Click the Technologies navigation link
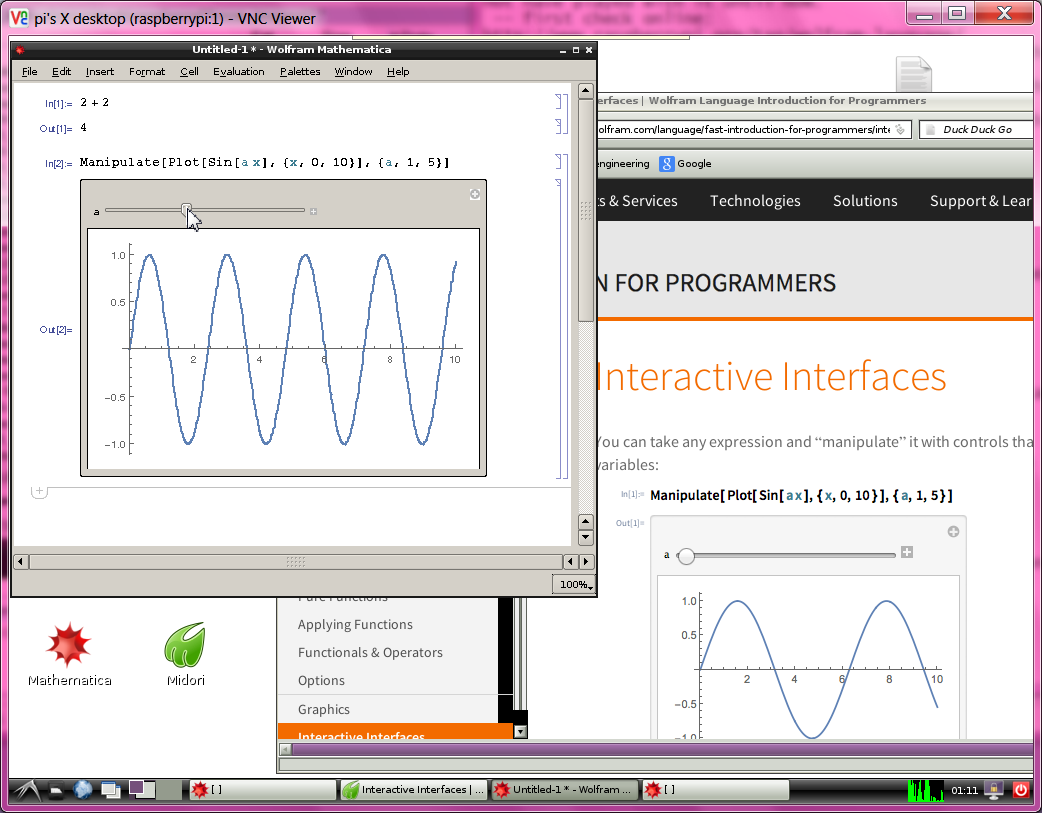The image size is (1042, 813). coord(755,201)
